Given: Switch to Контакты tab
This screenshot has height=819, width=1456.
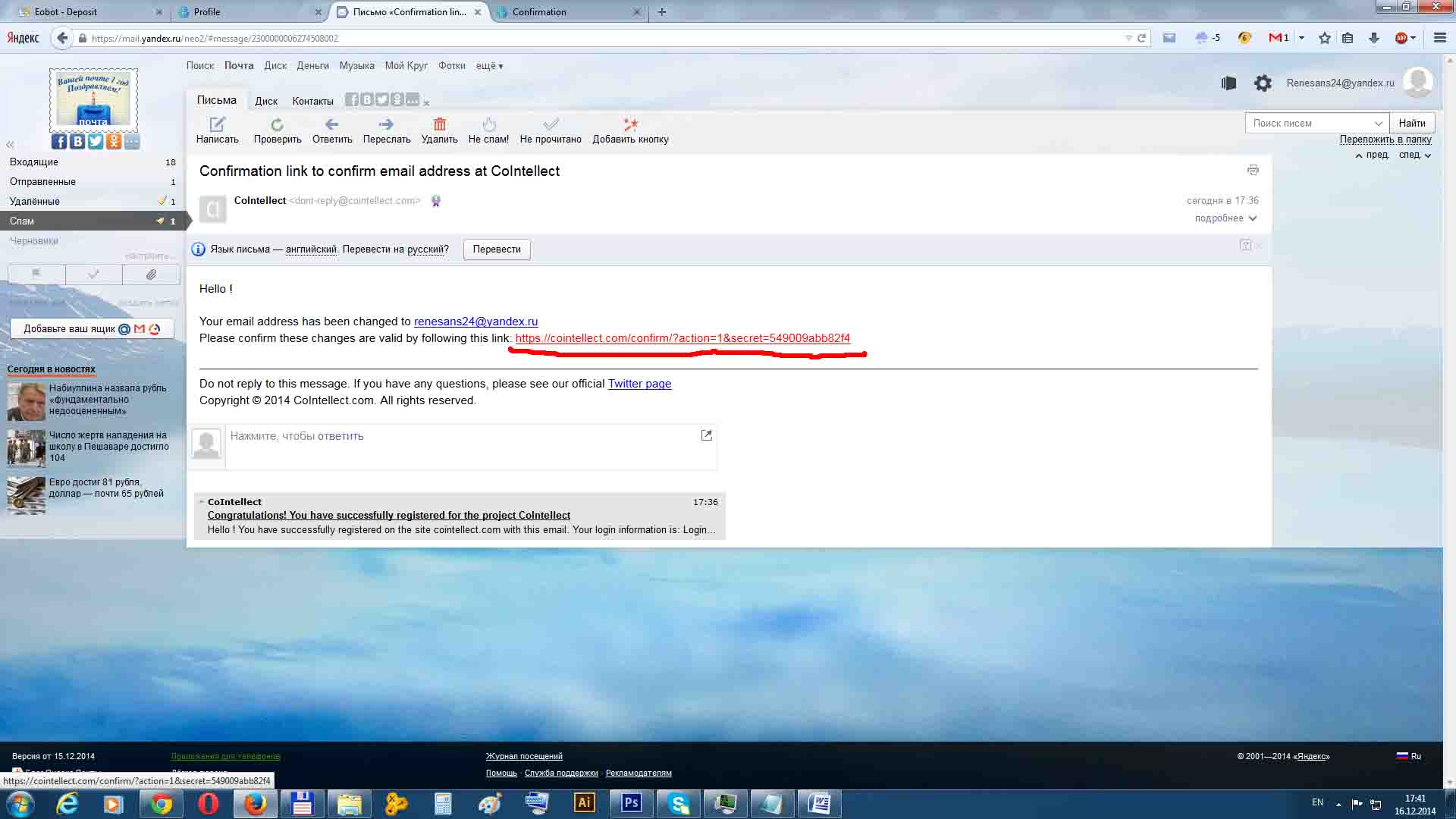Looking at the screenshot, I should 312,101.
